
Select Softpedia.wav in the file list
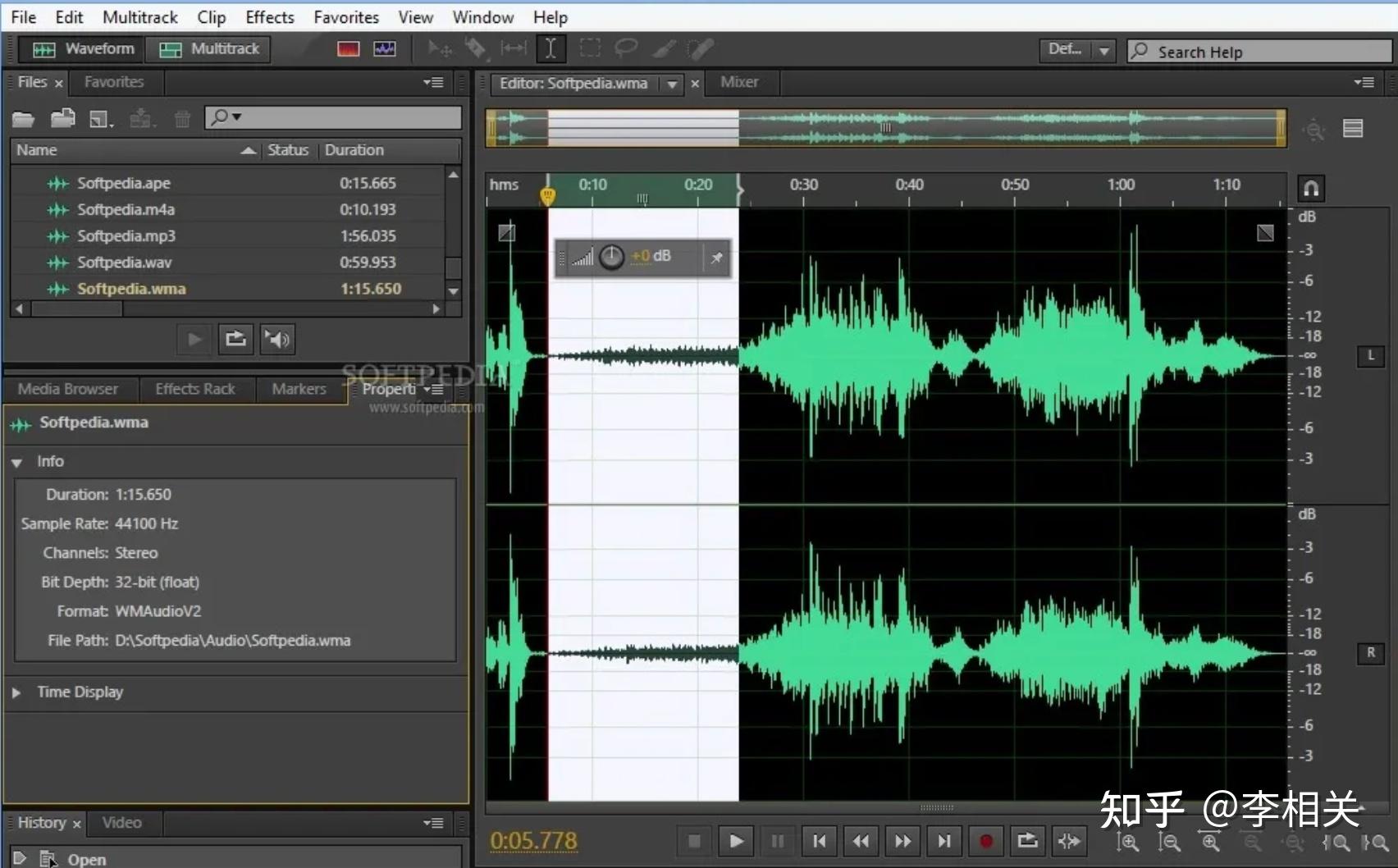(226, 262)
